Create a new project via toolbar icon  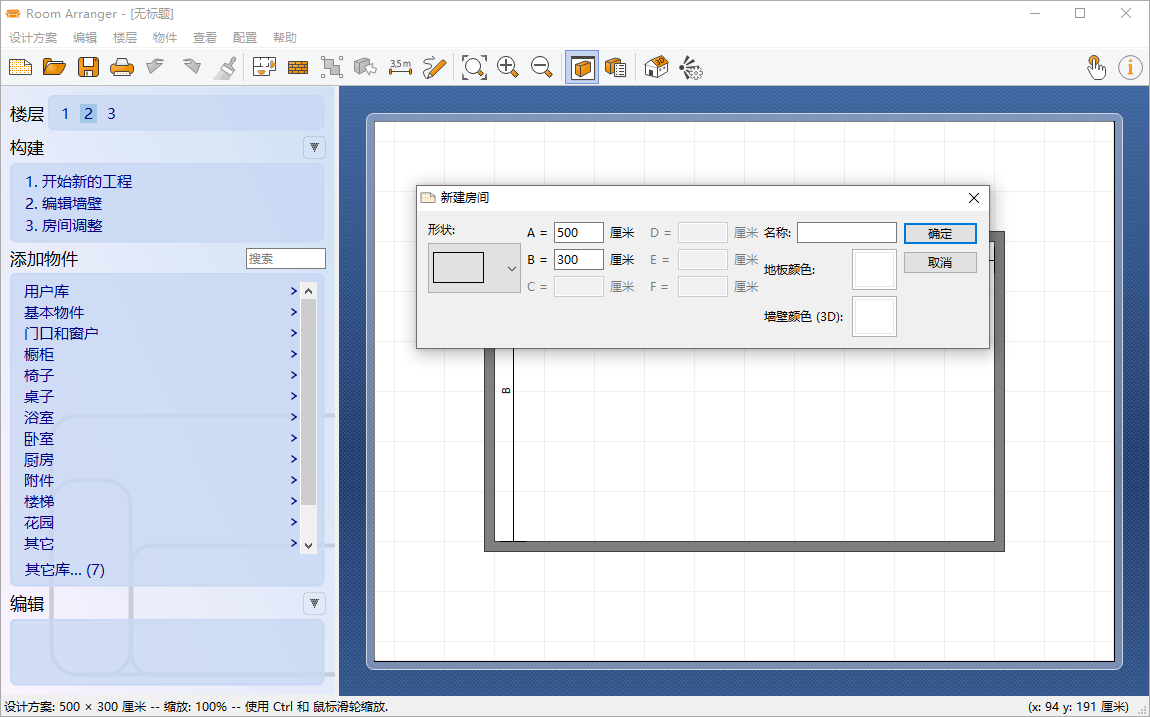click(20, 67)
